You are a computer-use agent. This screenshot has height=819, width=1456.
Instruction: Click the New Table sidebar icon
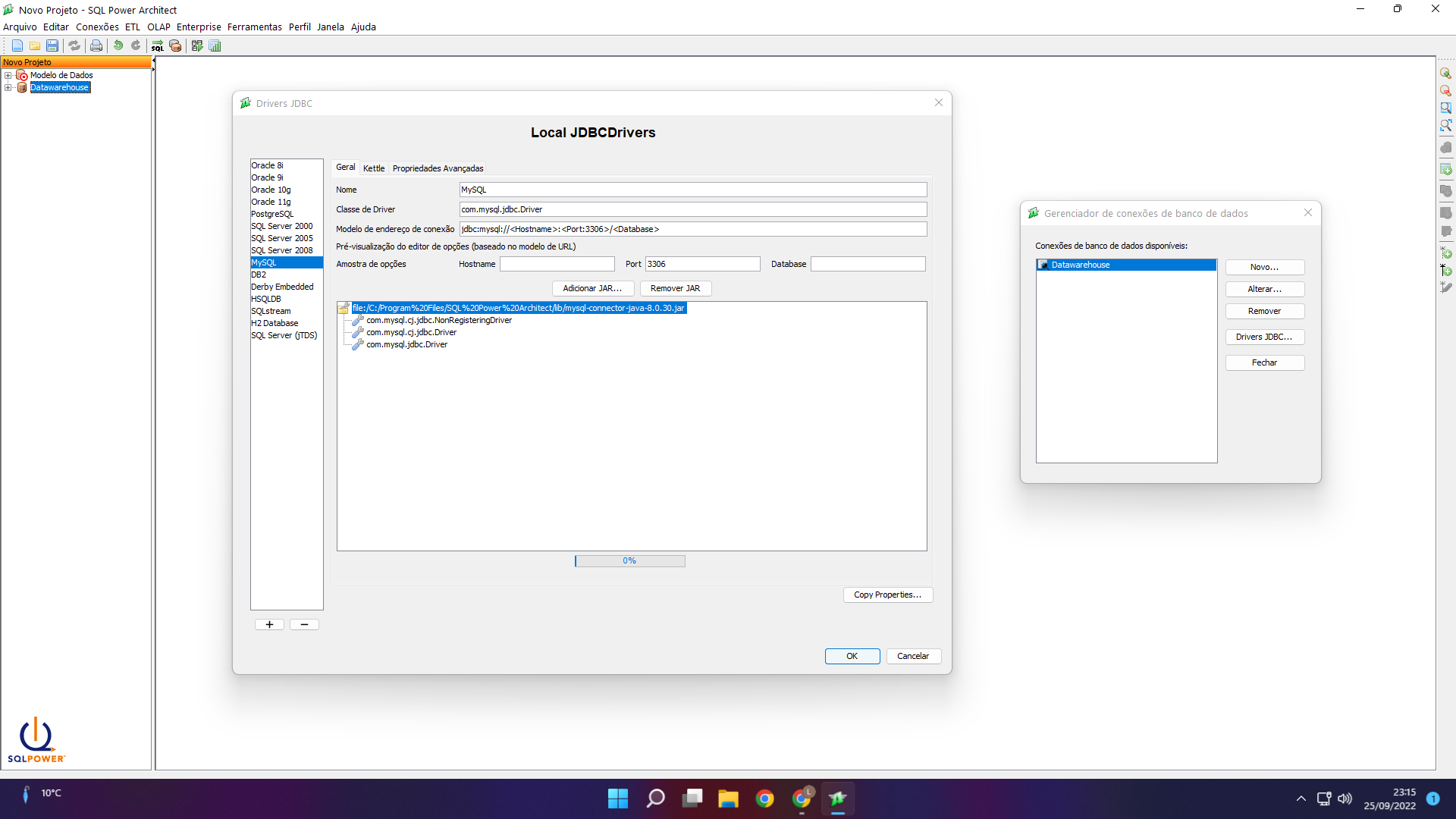tap(1446, 168)
